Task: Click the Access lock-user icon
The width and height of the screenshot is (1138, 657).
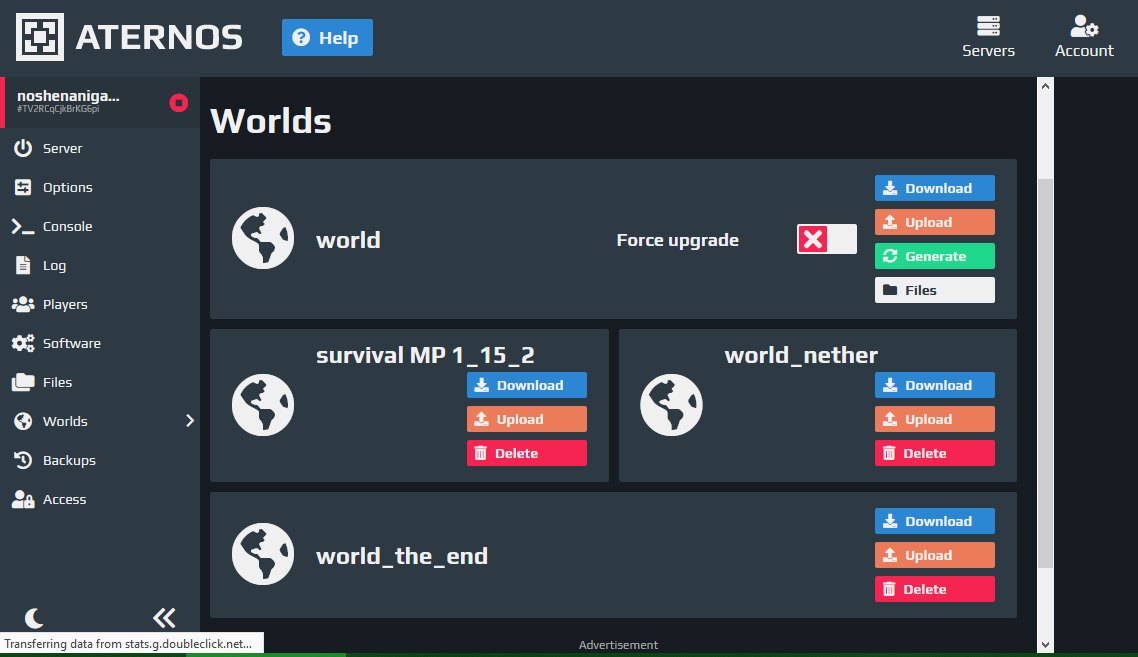Action: click(x=23, y=499)
